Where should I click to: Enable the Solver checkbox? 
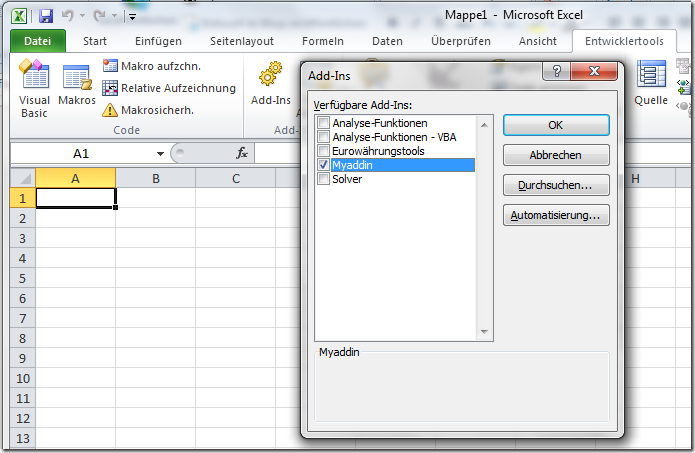coord(324,179)
